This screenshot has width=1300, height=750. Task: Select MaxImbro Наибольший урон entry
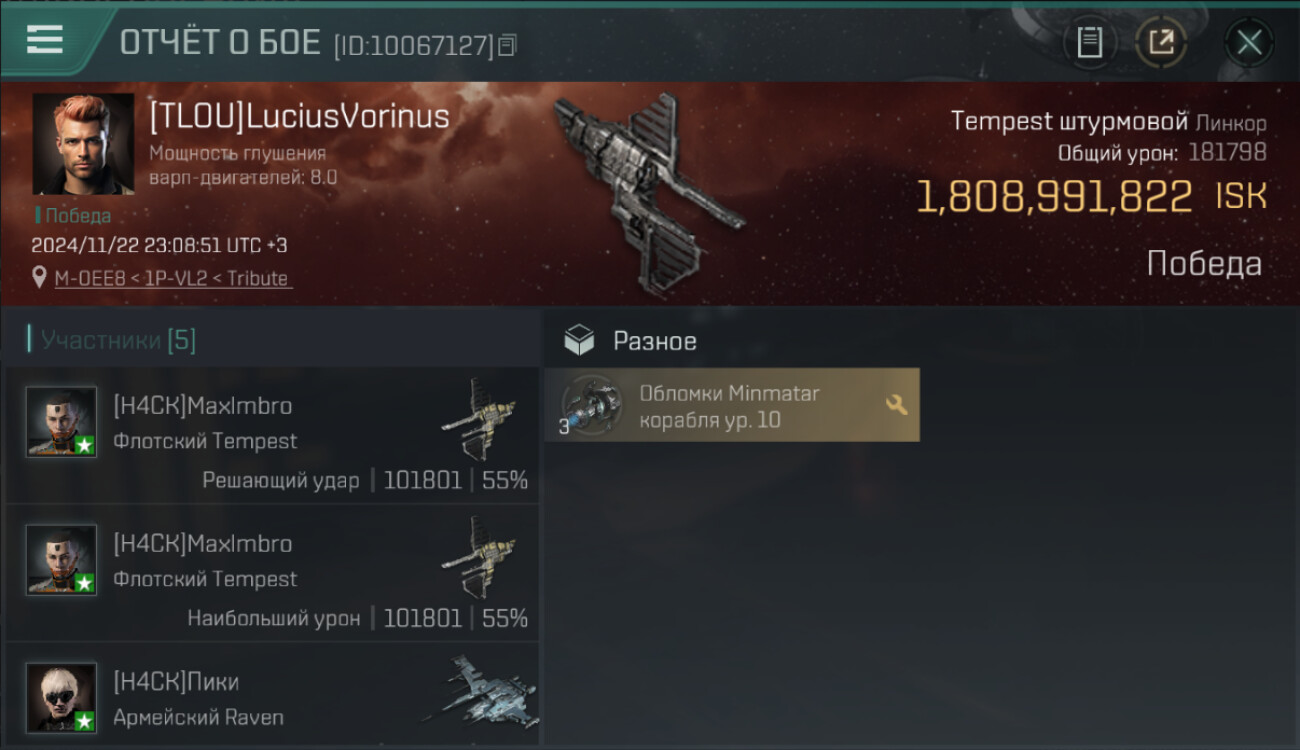[272, 573]
